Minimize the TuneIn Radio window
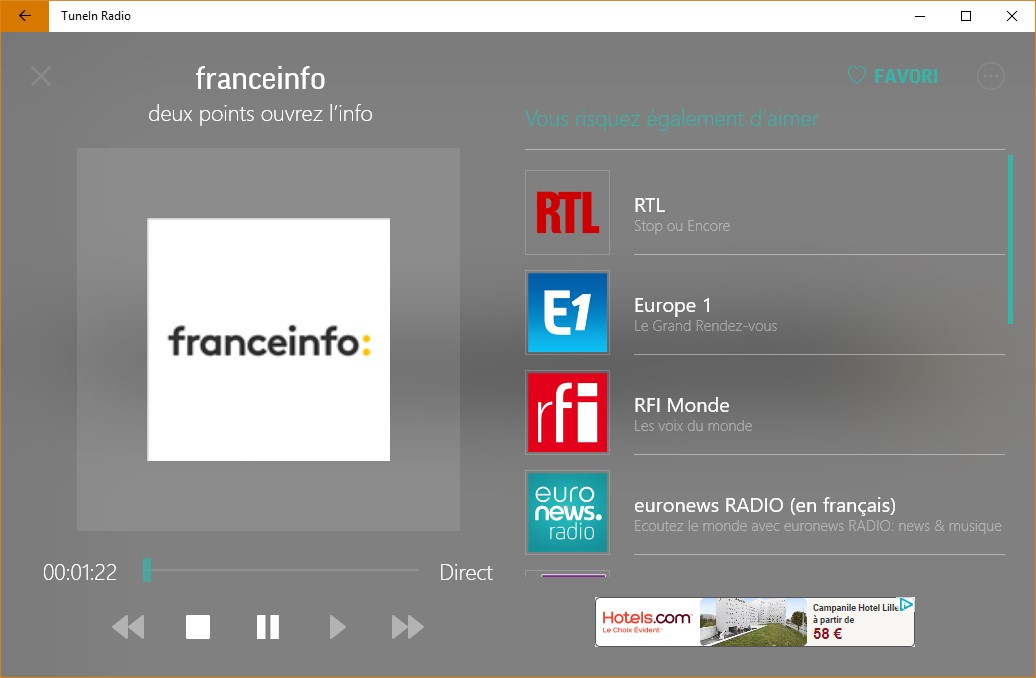Image resolution: width=1036 pixels, height=678 pixels. [920, 16]
